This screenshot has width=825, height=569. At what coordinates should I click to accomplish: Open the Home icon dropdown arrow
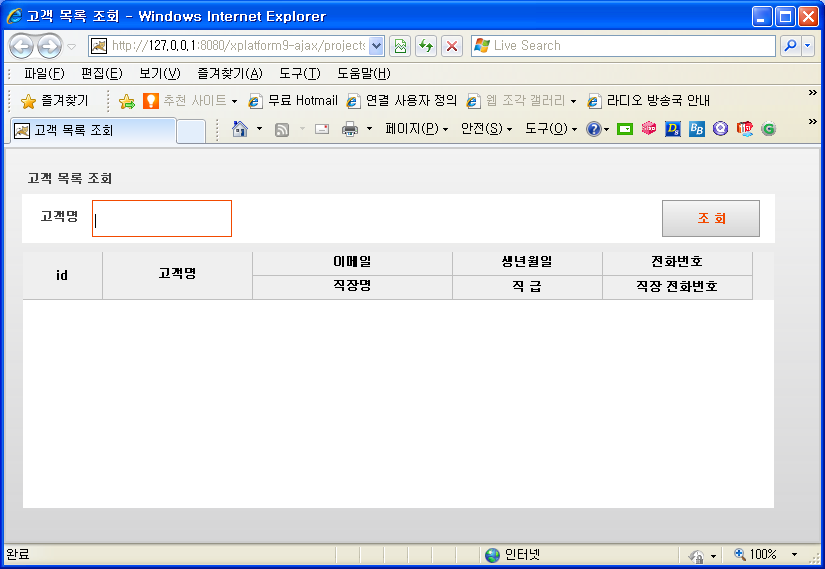259,129
